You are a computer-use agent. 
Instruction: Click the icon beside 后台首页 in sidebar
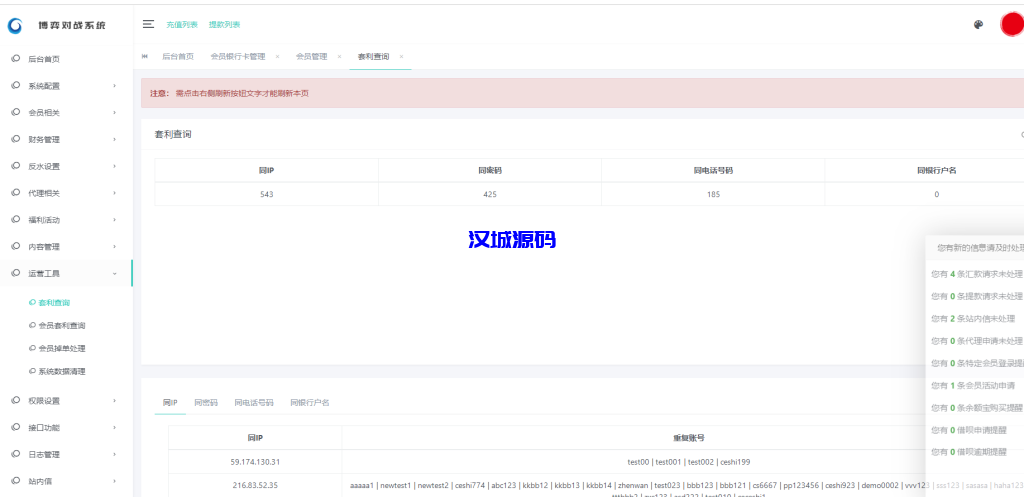(x=16, y=59)
